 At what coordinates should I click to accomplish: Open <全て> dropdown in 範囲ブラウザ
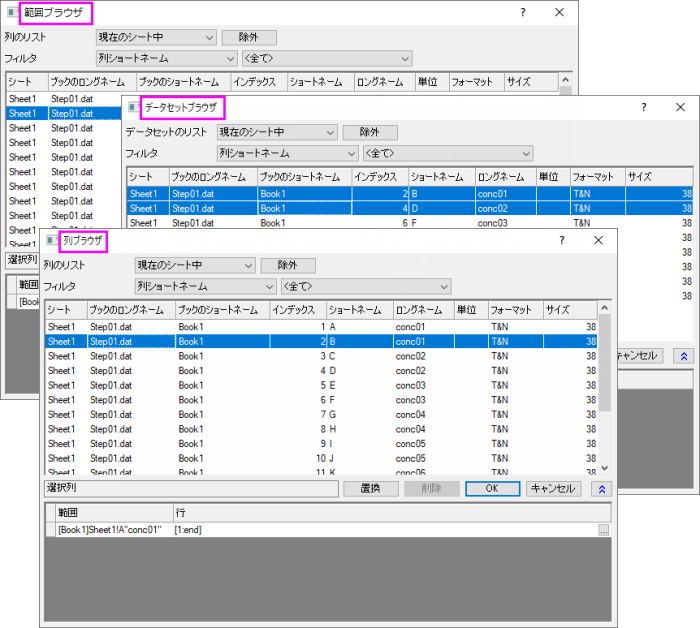tap(327, 58)
